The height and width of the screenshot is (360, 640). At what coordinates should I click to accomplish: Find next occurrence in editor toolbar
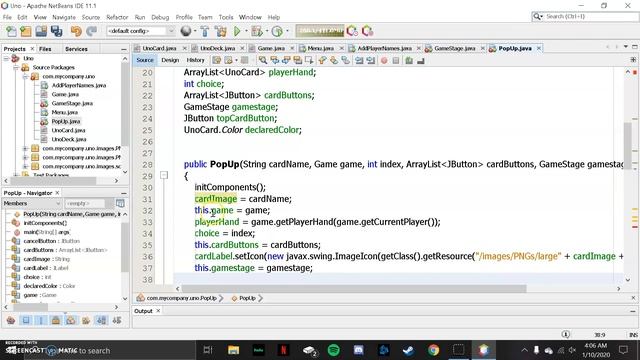pyautogui.click(x=286, y=60)
